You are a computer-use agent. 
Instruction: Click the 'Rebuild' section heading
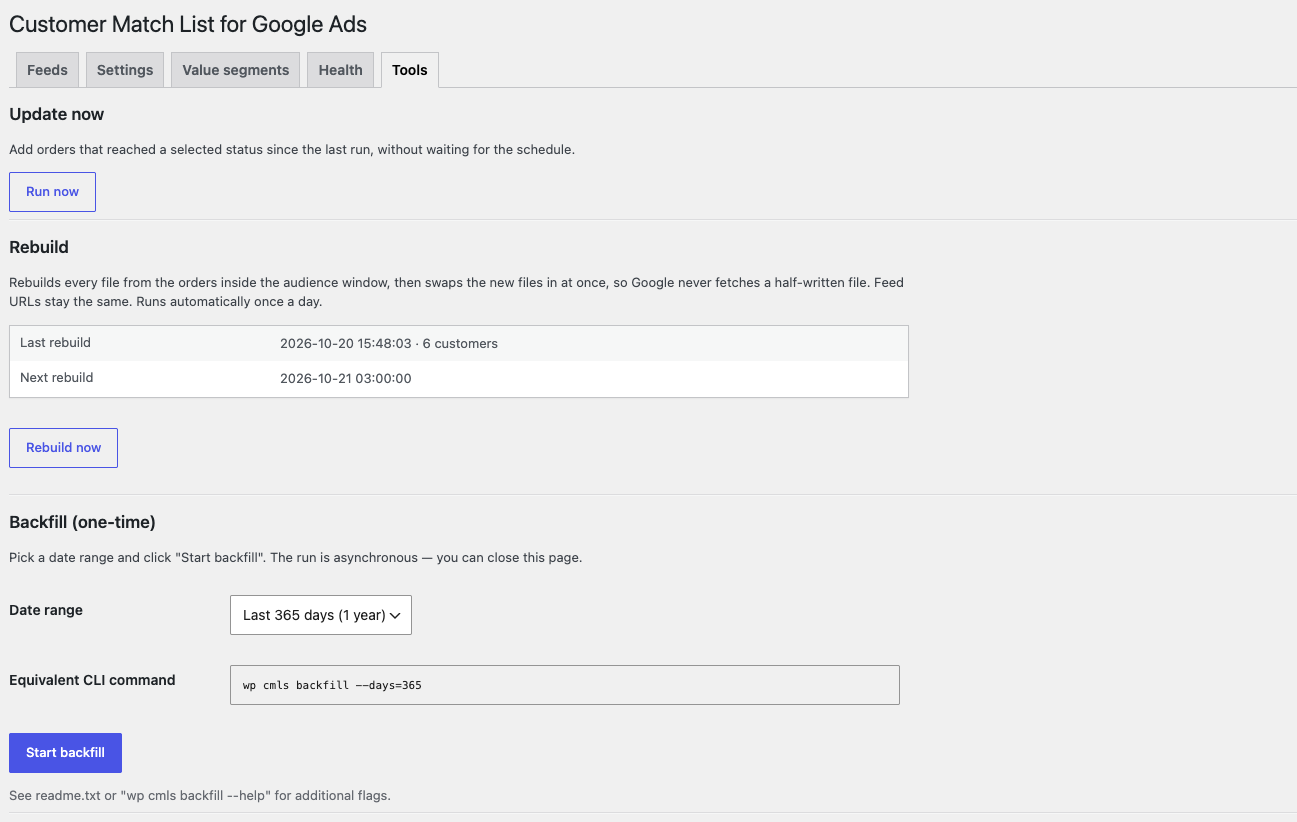[x=39, y=247]
